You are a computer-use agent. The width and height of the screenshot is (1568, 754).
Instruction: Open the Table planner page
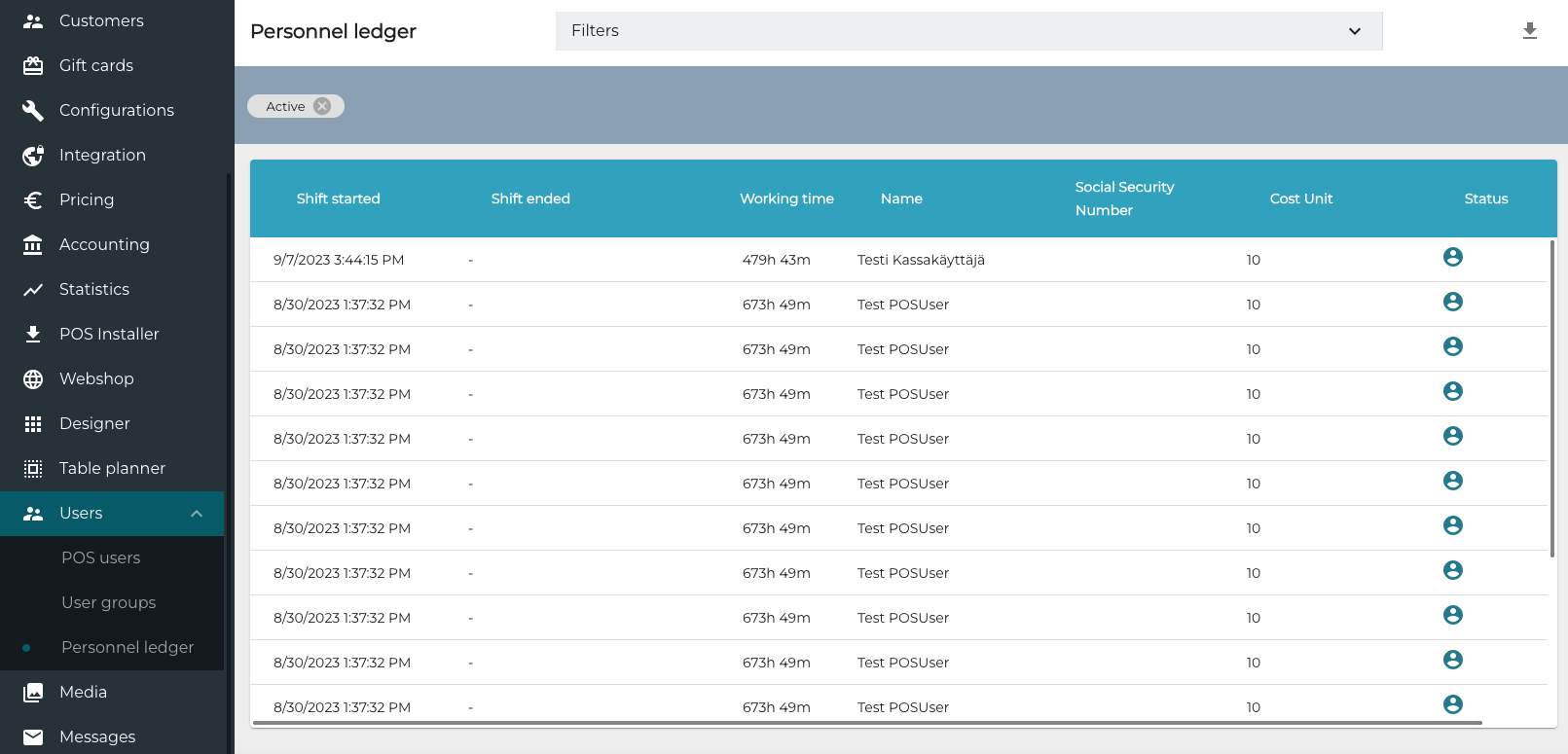tap(112, 468)
